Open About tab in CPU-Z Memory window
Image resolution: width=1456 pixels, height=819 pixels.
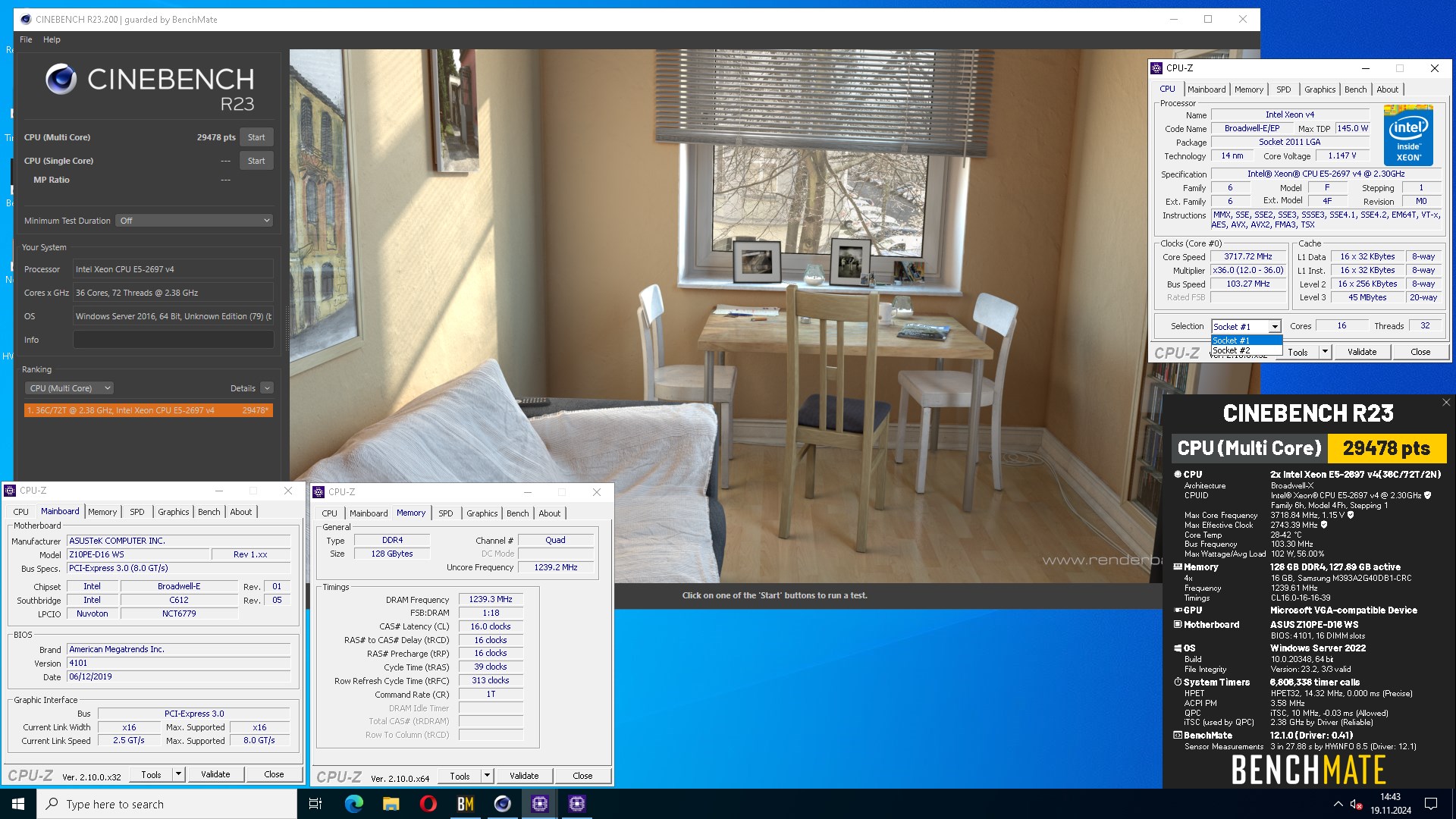pos(550,513)
